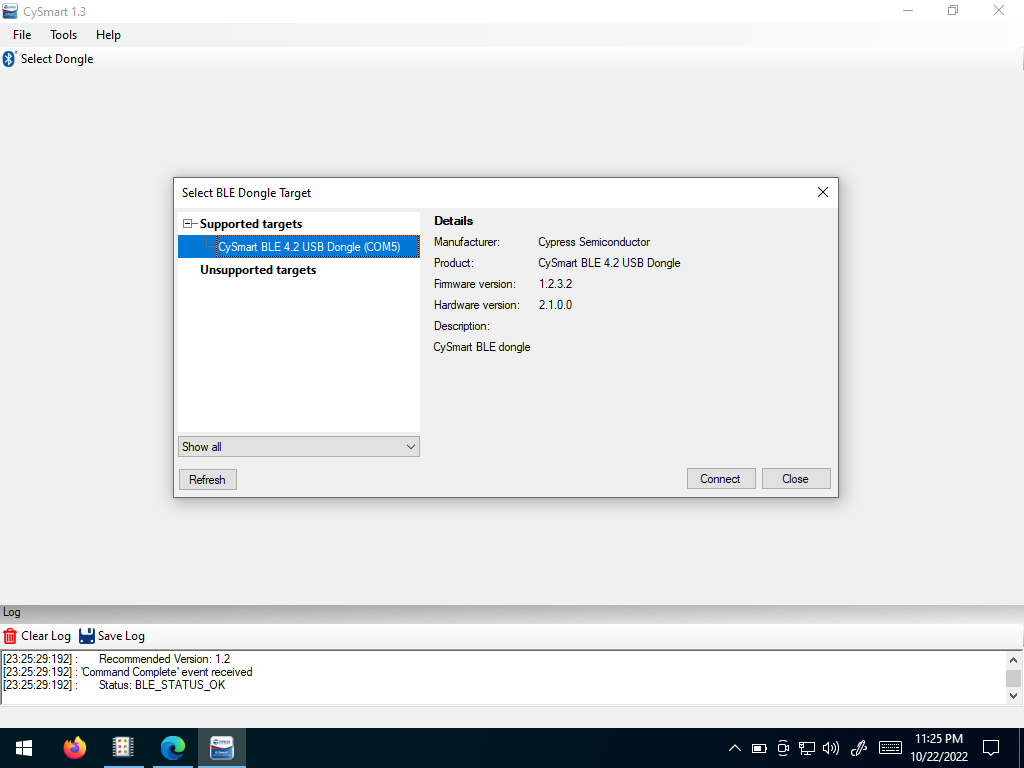Click the Close button in dialog
The image size is (1024, 768).
(x=796, y=479)
